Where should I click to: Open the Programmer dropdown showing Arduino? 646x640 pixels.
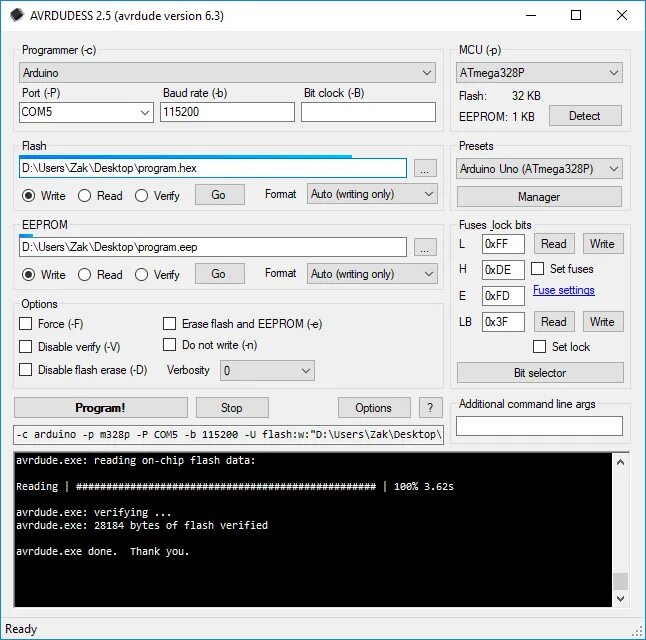point(227,73)
